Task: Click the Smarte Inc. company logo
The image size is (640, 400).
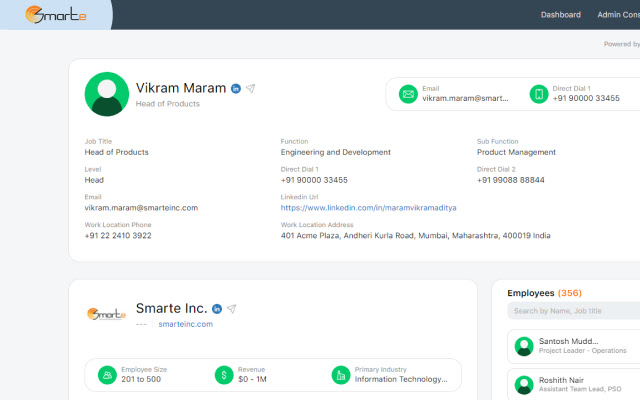Action: coord(107,315)
